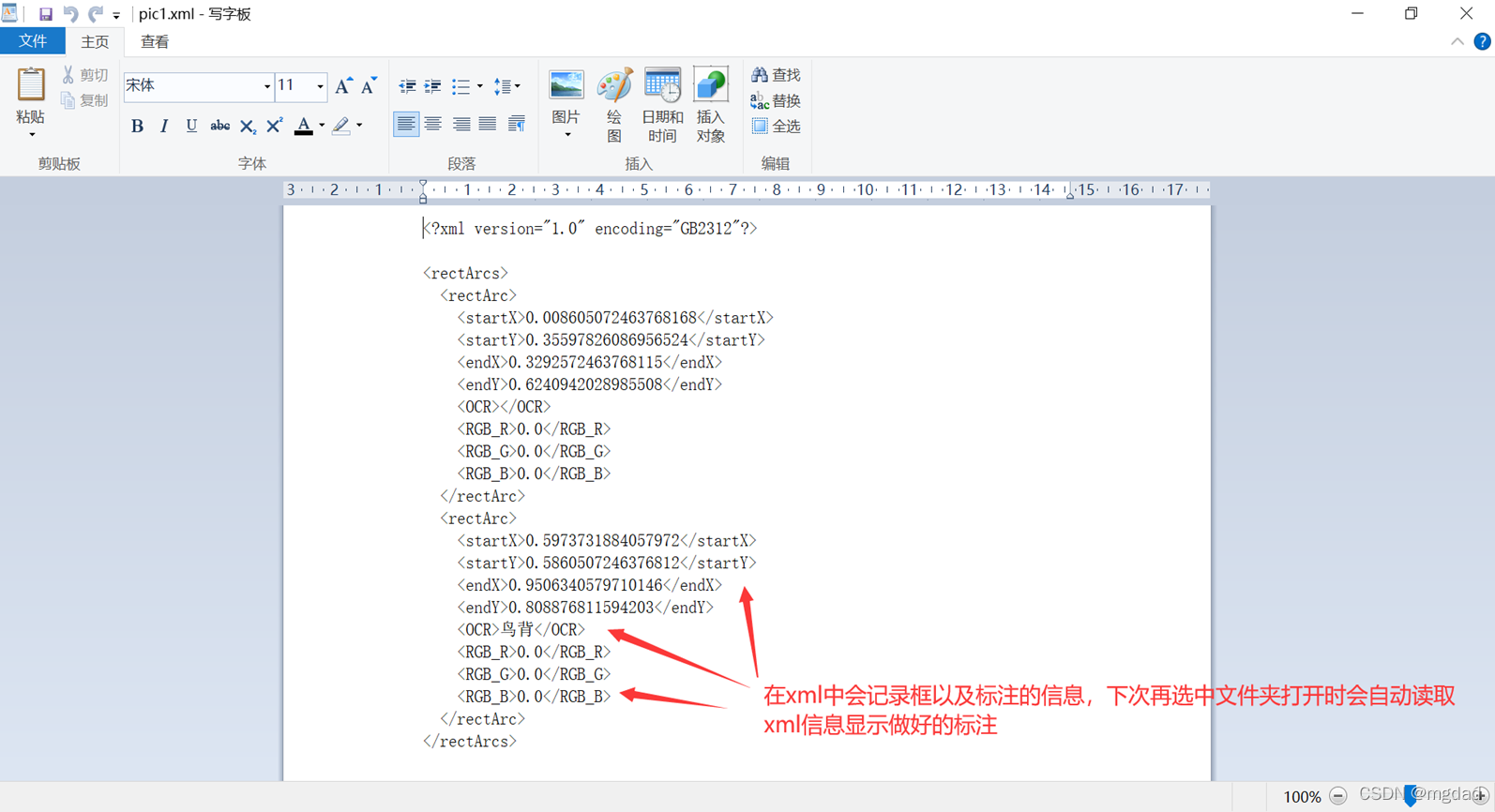Open the line spacing dropdown

506,86
